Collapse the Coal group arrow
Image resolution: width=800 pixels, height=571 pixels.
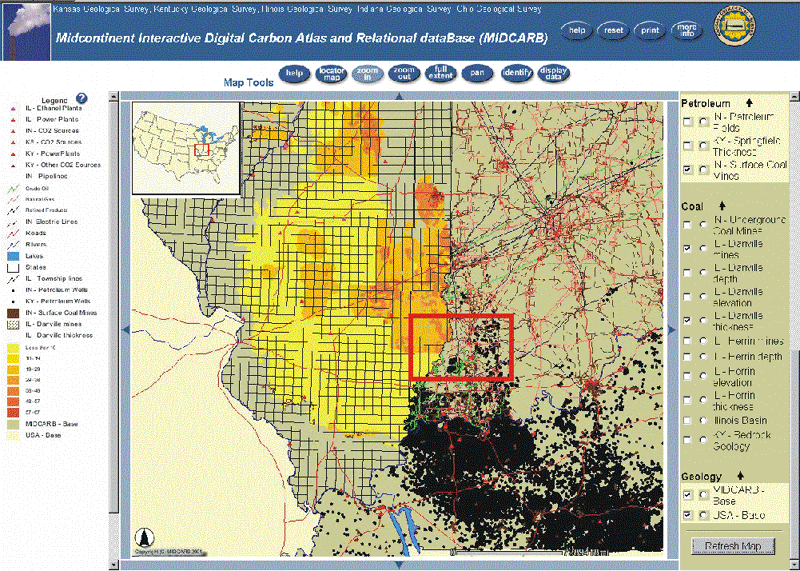click(x=722, y=206)
